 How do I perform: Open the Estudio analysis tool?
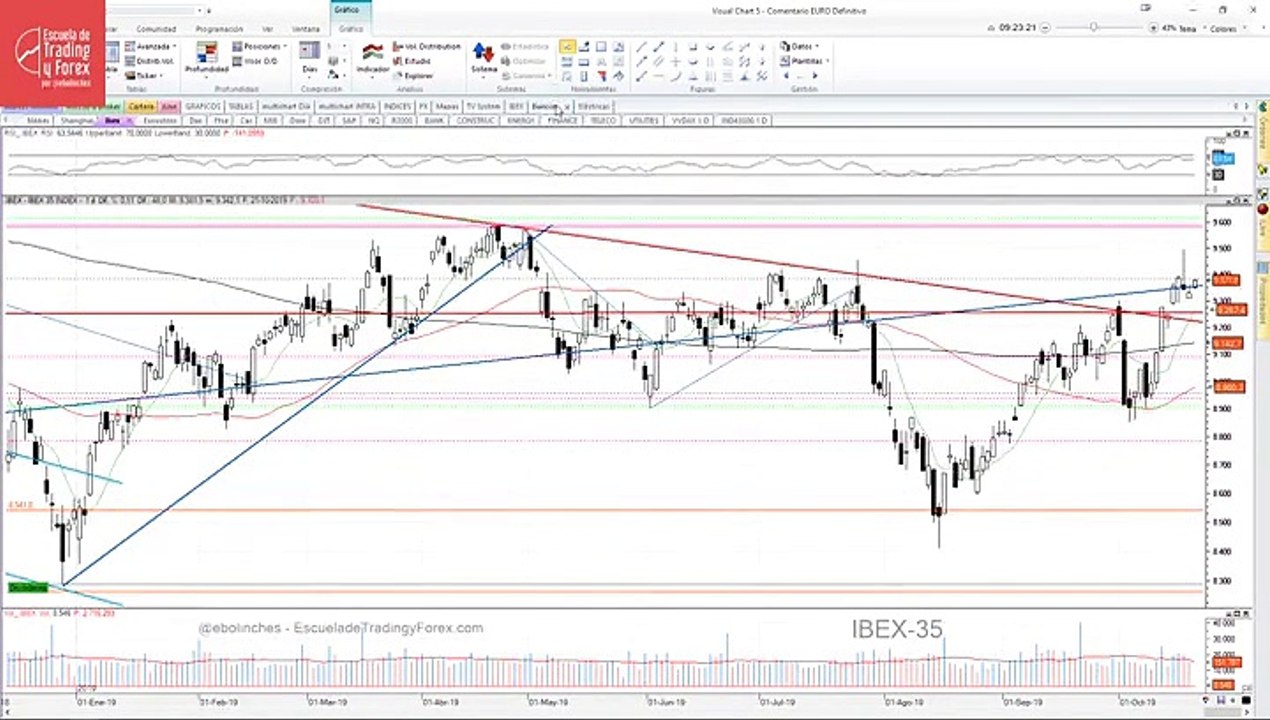point(413,61)
